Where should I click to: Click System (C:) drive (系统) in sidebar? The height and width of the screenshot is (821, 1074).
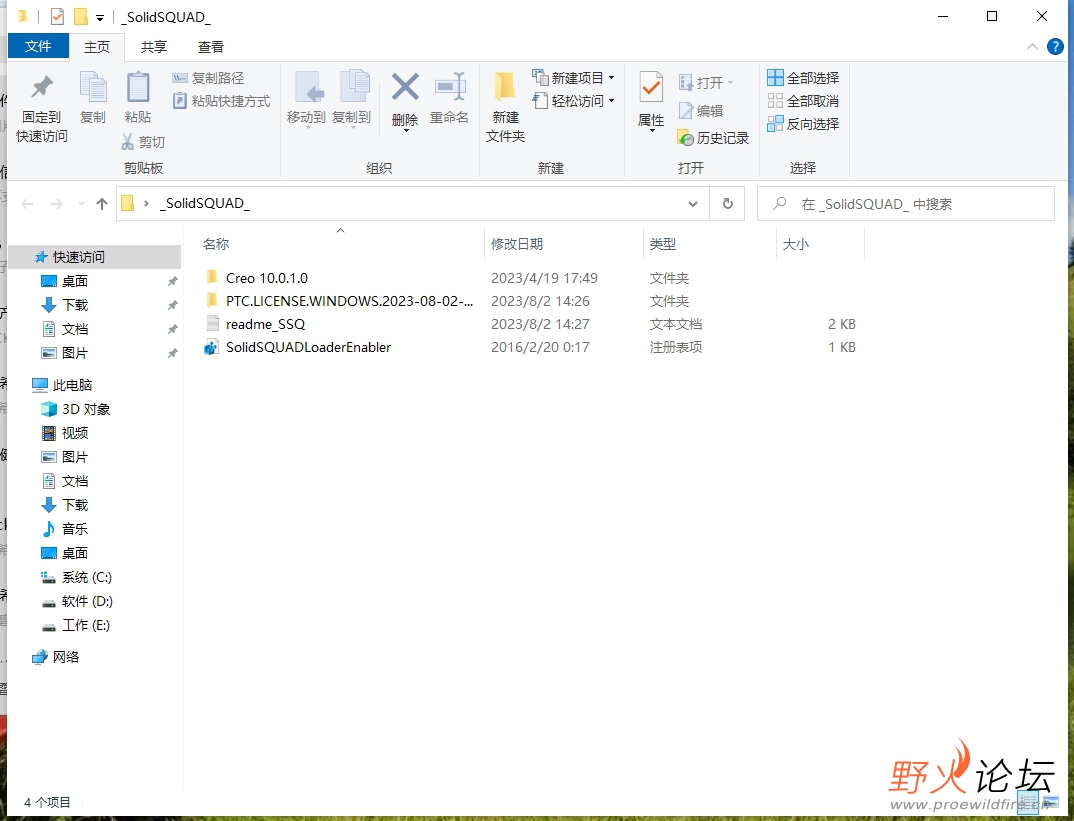pos(86,577)
